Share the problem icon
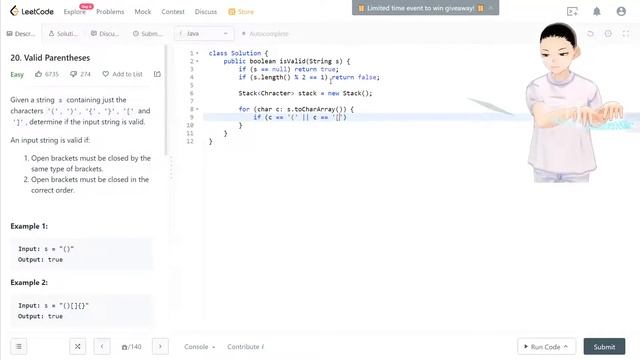 click(x=157, y=74)
